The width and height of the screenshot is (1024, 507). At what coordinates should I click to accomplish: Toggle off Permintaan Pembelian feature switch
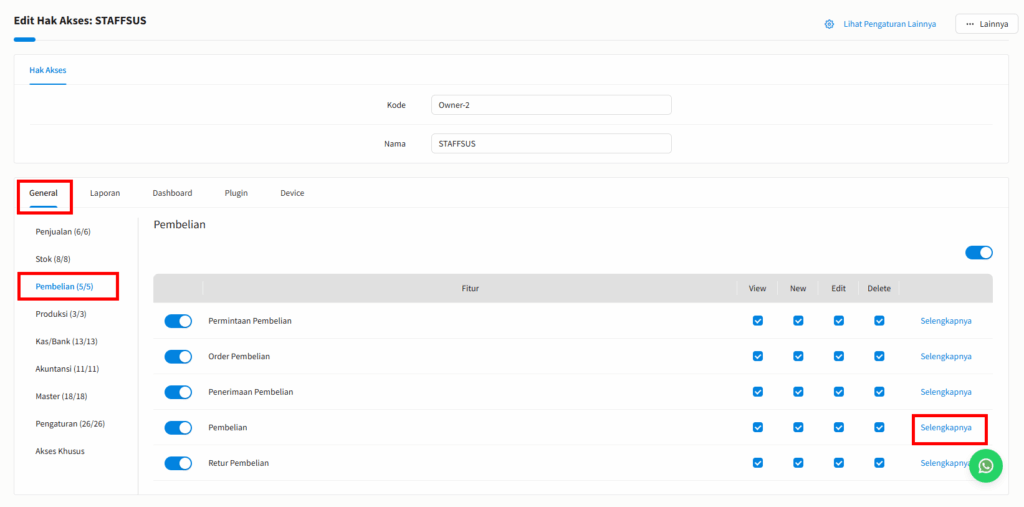[x=178, y=321]
